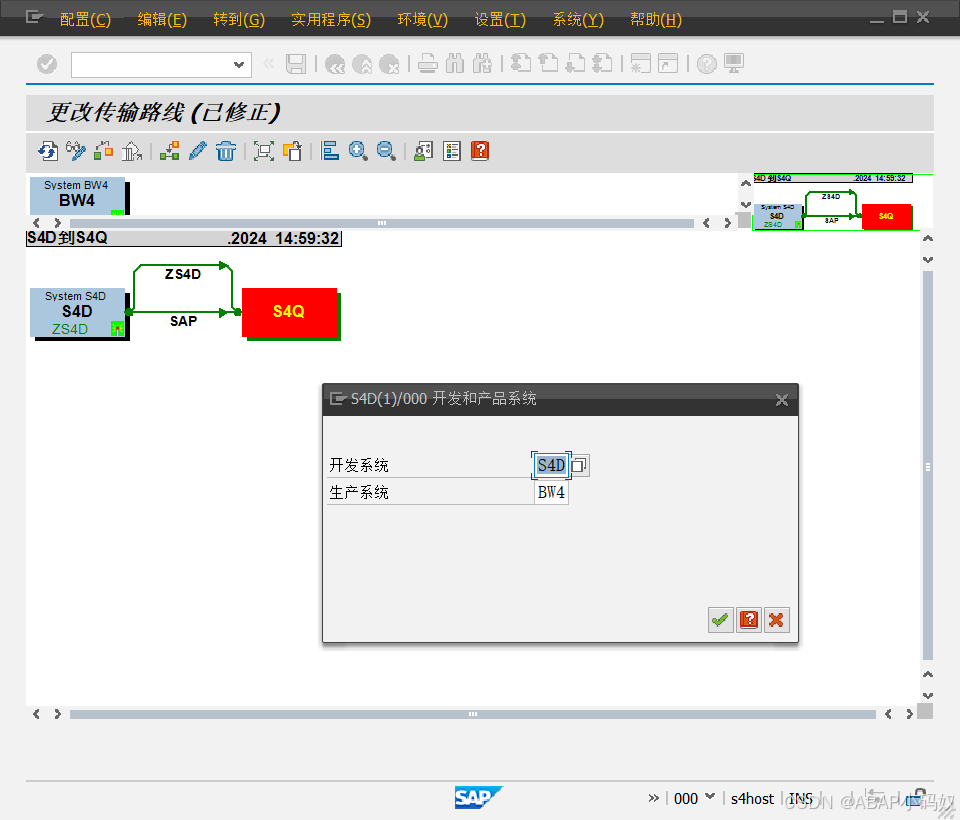
Task: Open value help beside 开发系统 field
Action: pyautogui.click(x=579, y=465)
